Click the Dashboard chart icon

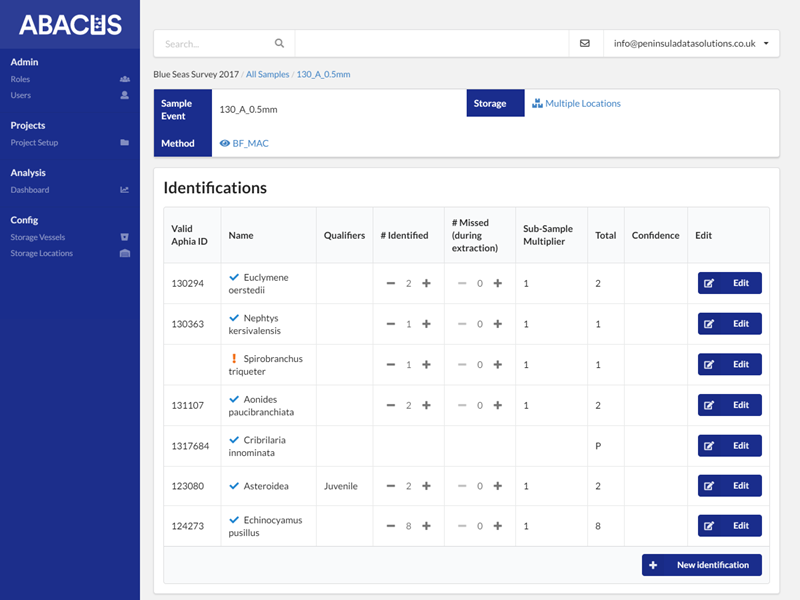(x=124, y=190)
